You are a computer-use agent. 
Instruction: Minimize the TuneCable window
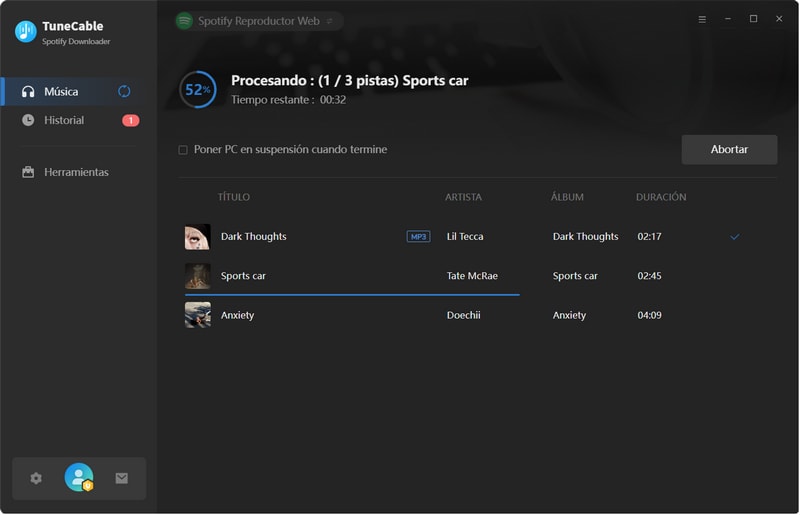[728, 19]
